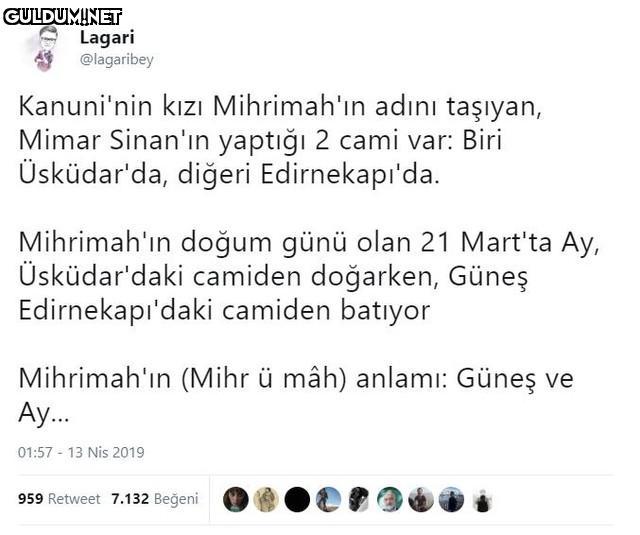This screenshot has width=640, height=535.
Task: Click the fourth liker avatar with blue sky
Action: [328, 499]
